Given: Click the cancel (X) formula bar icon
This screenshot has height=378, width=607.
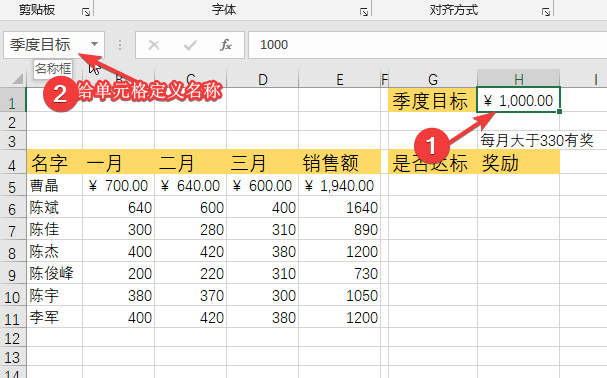Looking at the screenshot, I should point(154,45).
